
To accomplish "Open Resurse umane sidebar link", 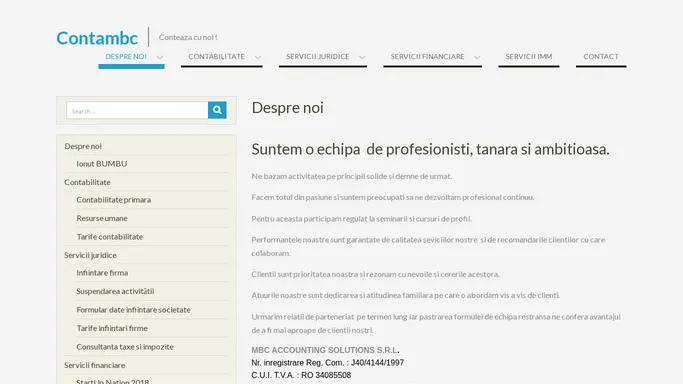I will click(102, 218).
